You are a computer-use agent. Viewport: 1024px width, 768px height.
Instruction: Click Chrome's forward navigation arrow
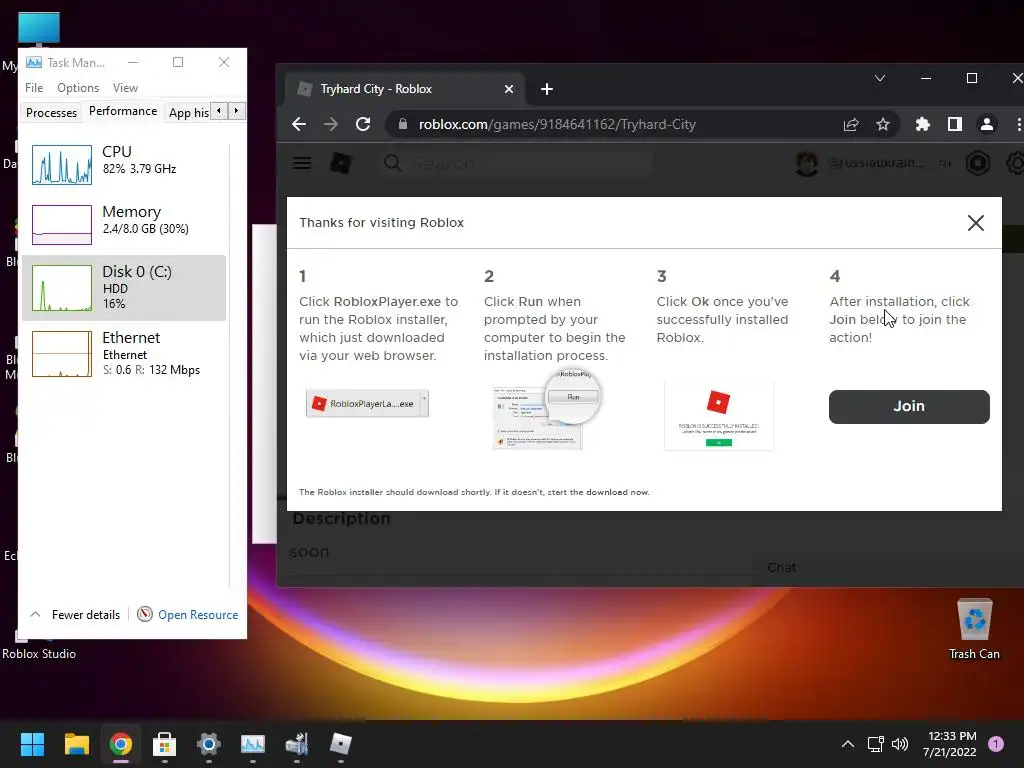click(331, 124)
